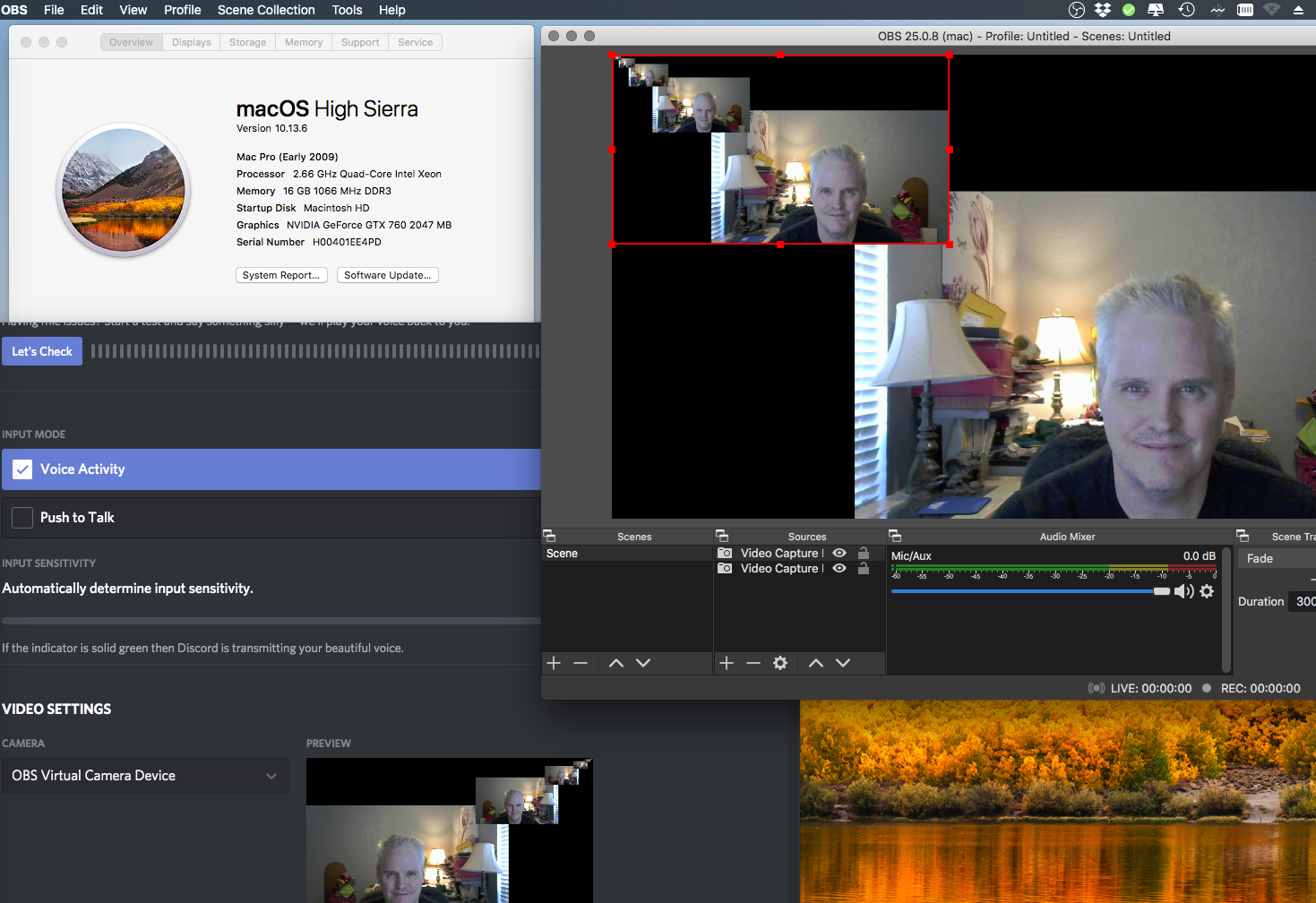Image resolution: width=1316 pixels, height=903 pixels.
Task: Open the Scene Collection menu
Action: (266, 10)
